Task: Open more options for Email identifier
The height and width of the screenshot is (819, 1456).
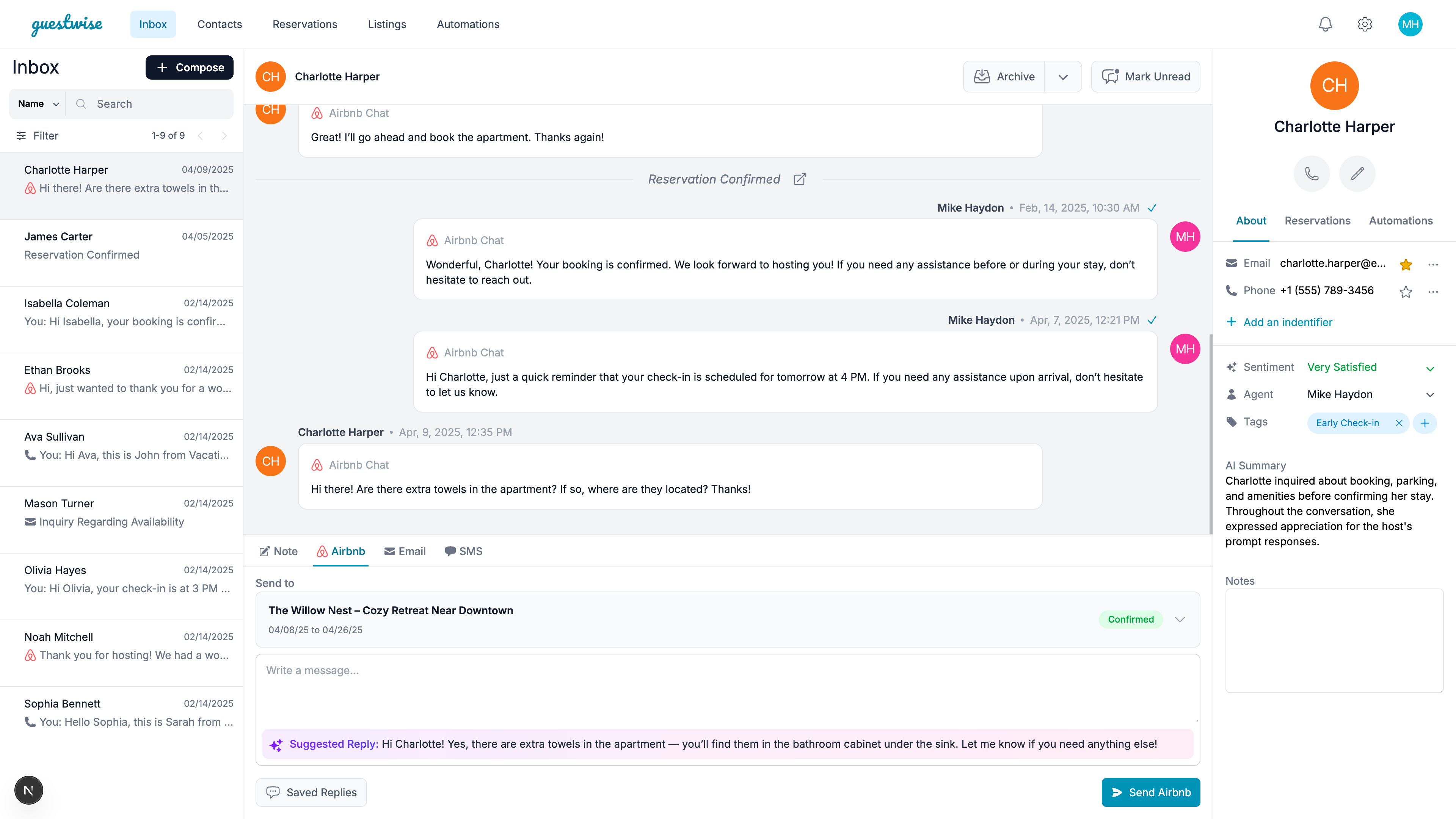Action: [x=1433, y=264]
